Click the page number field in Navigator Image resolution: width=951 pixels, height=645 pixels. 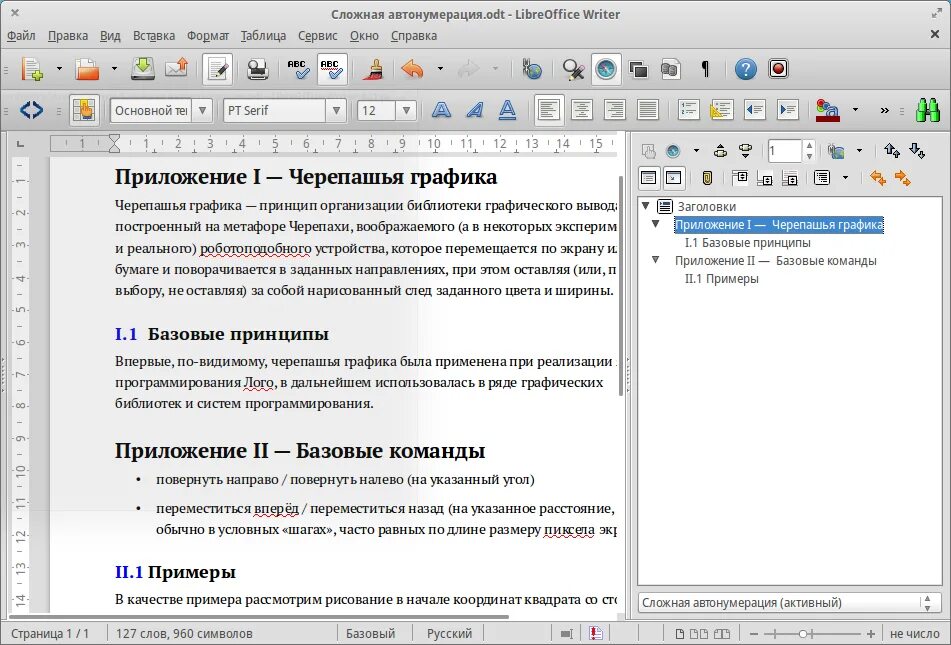[783, 150]
